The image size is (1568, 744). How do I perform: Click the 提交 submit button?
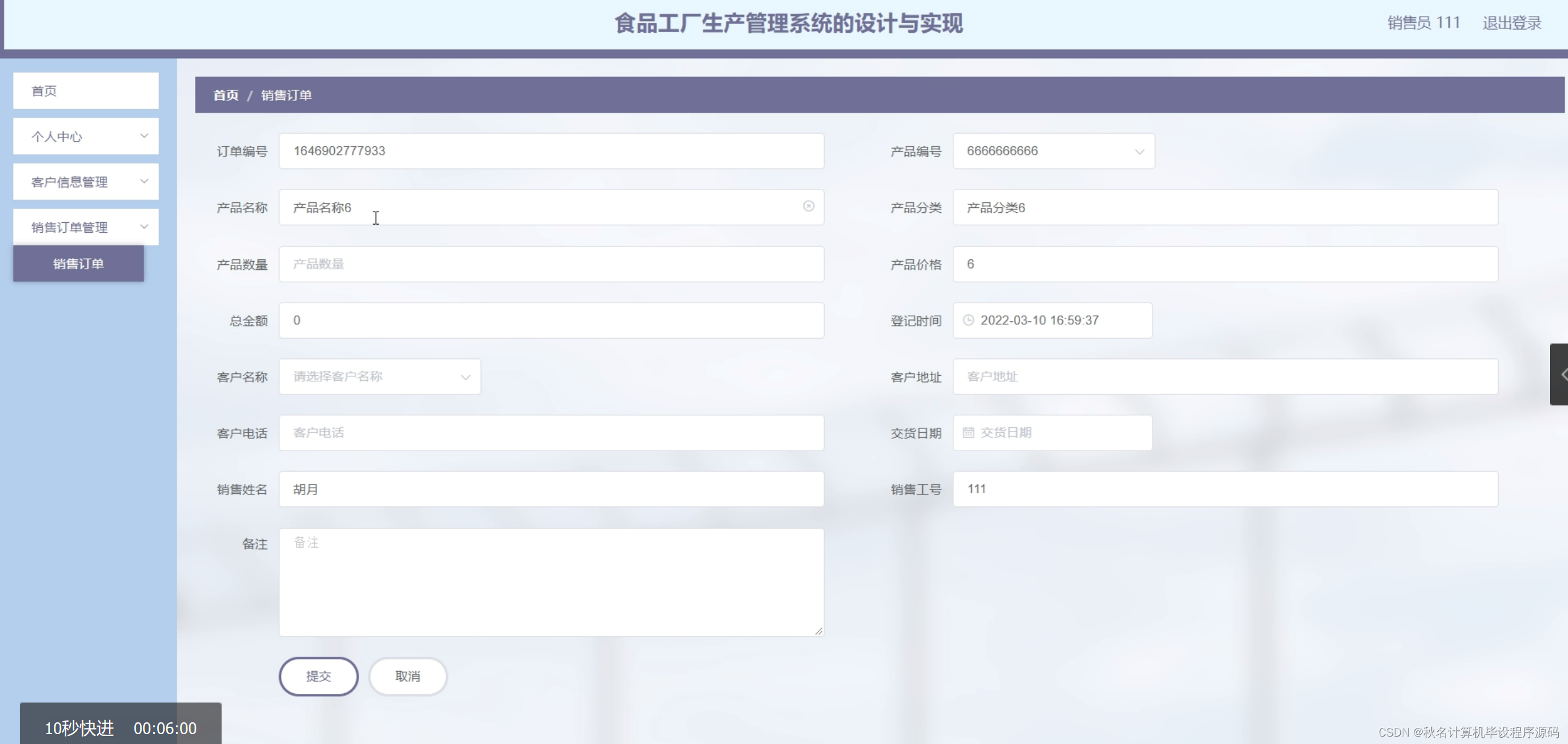pos(318,676)
